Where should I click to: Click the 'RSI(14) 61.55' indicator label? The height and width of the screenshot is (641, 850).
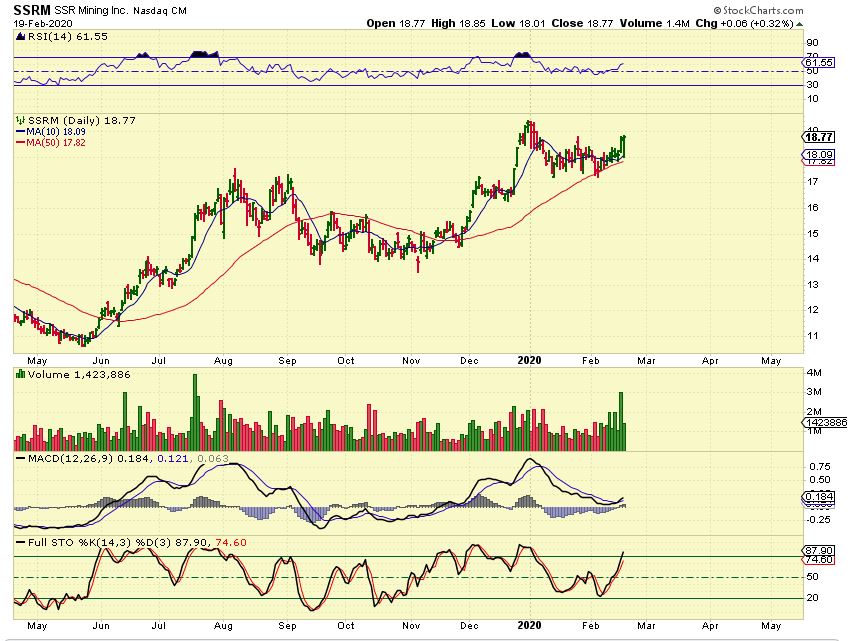click(67, 37)
